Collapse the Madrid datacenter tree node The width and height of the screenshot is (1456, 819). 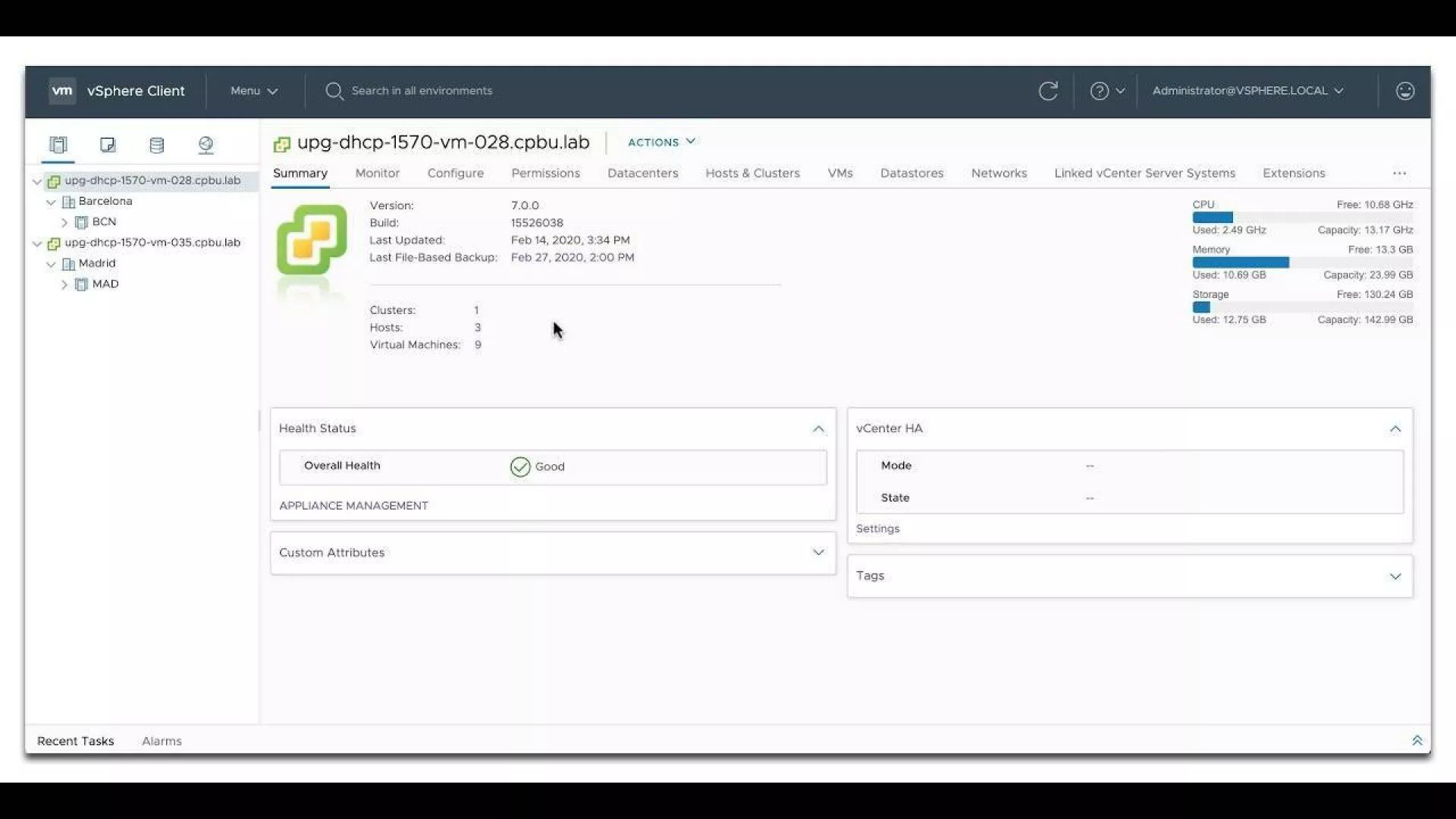pos(51,264)
